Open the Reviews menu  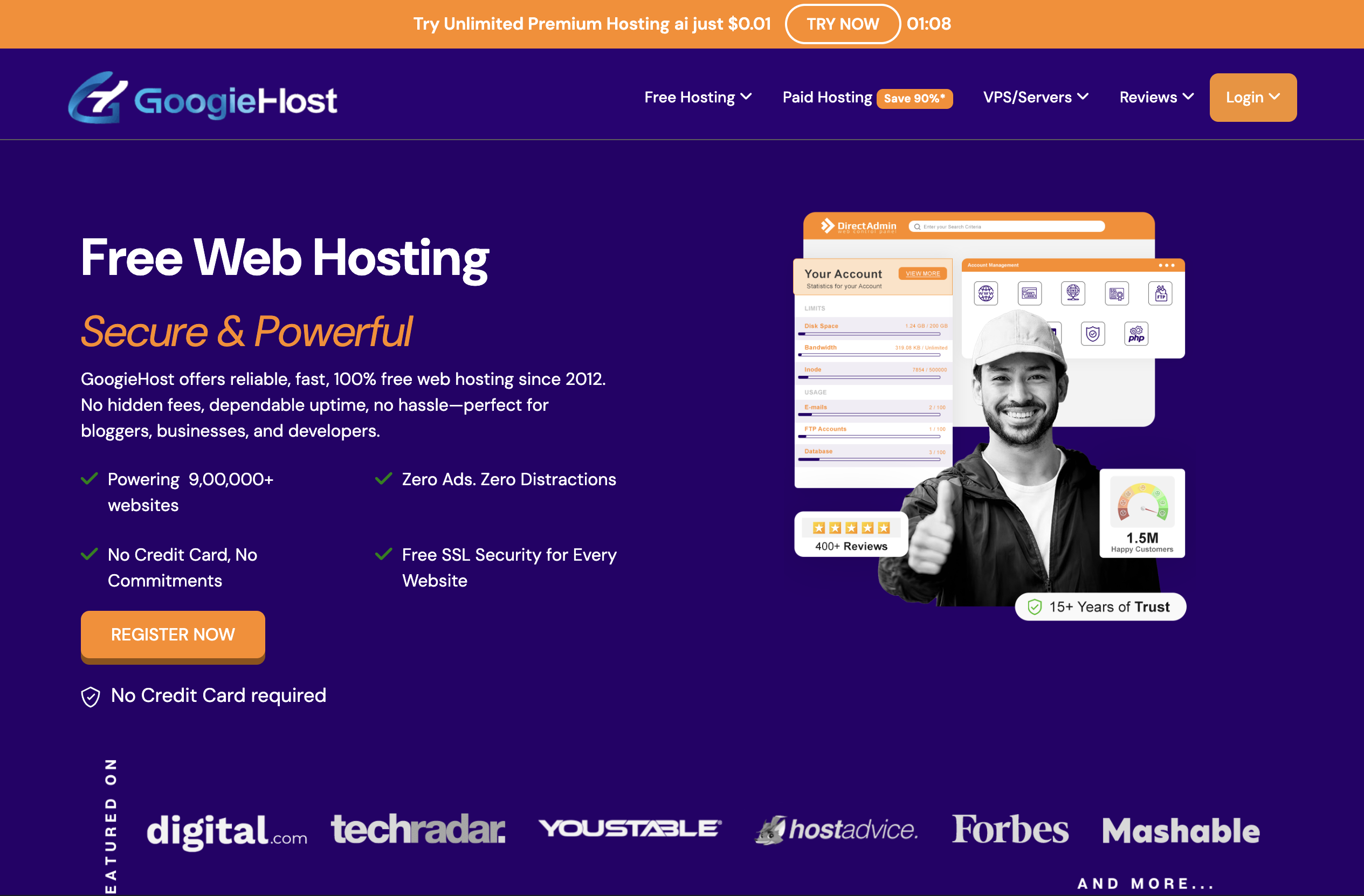[1155, 97]
